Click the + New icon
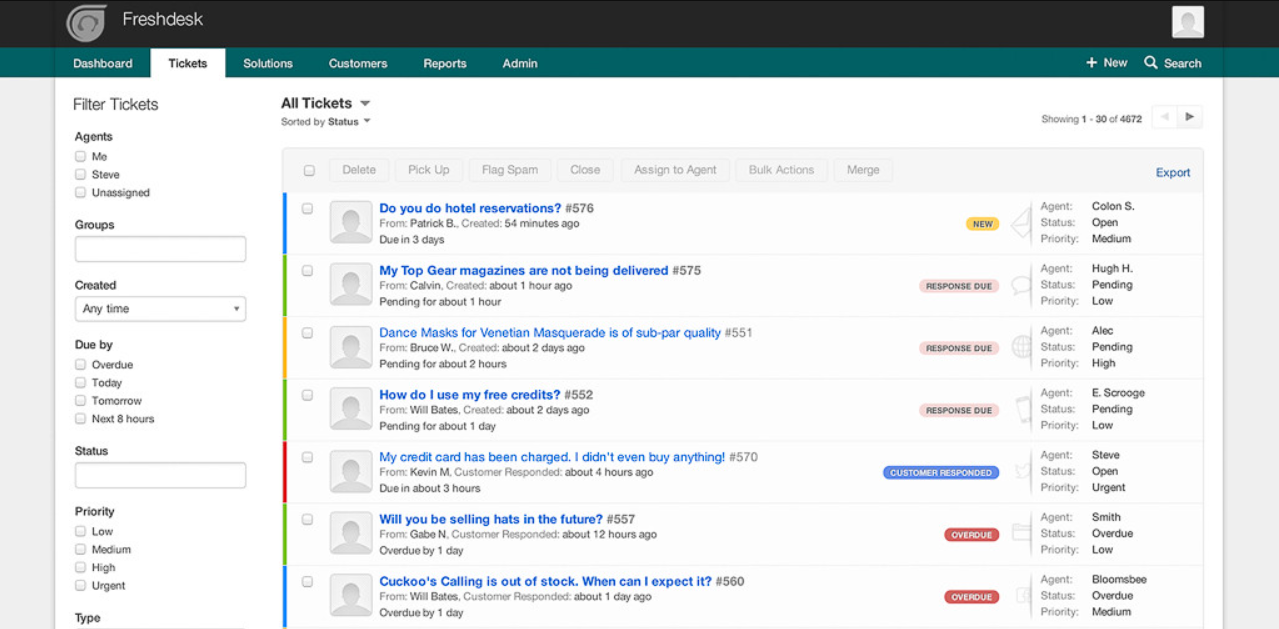This screenshot has height=629, width=1279. [1106, 62]
